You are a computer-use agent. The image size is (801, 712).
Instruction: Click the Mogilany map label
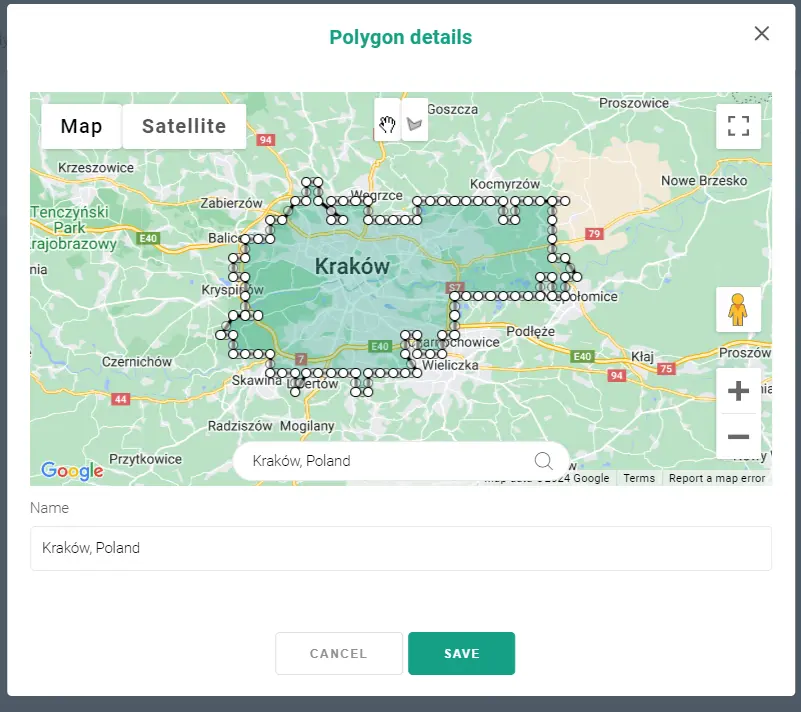[x=307, y=426]
